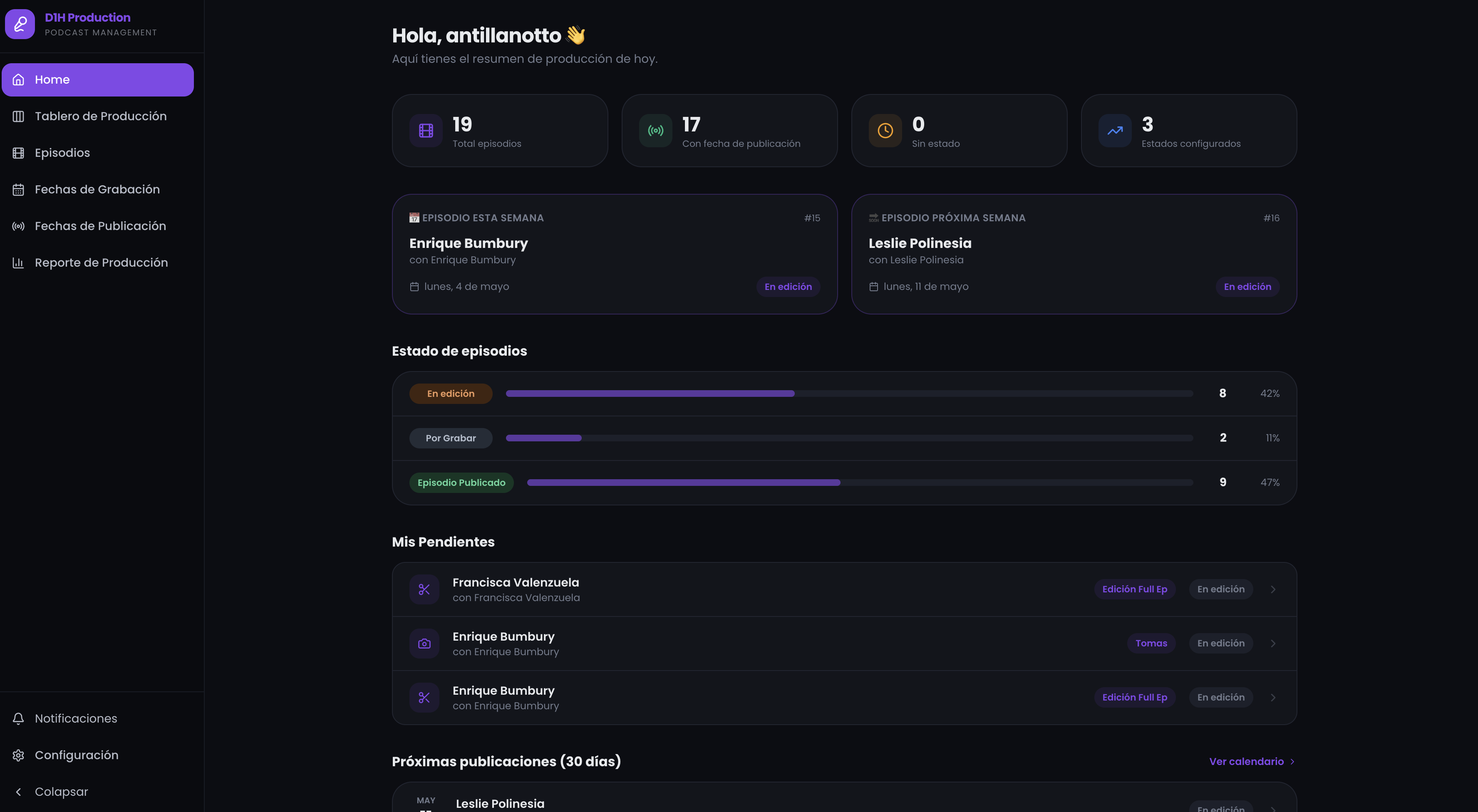Click the green Episodio Publicado status pill

pyautogui.click(x=461, y=483)
